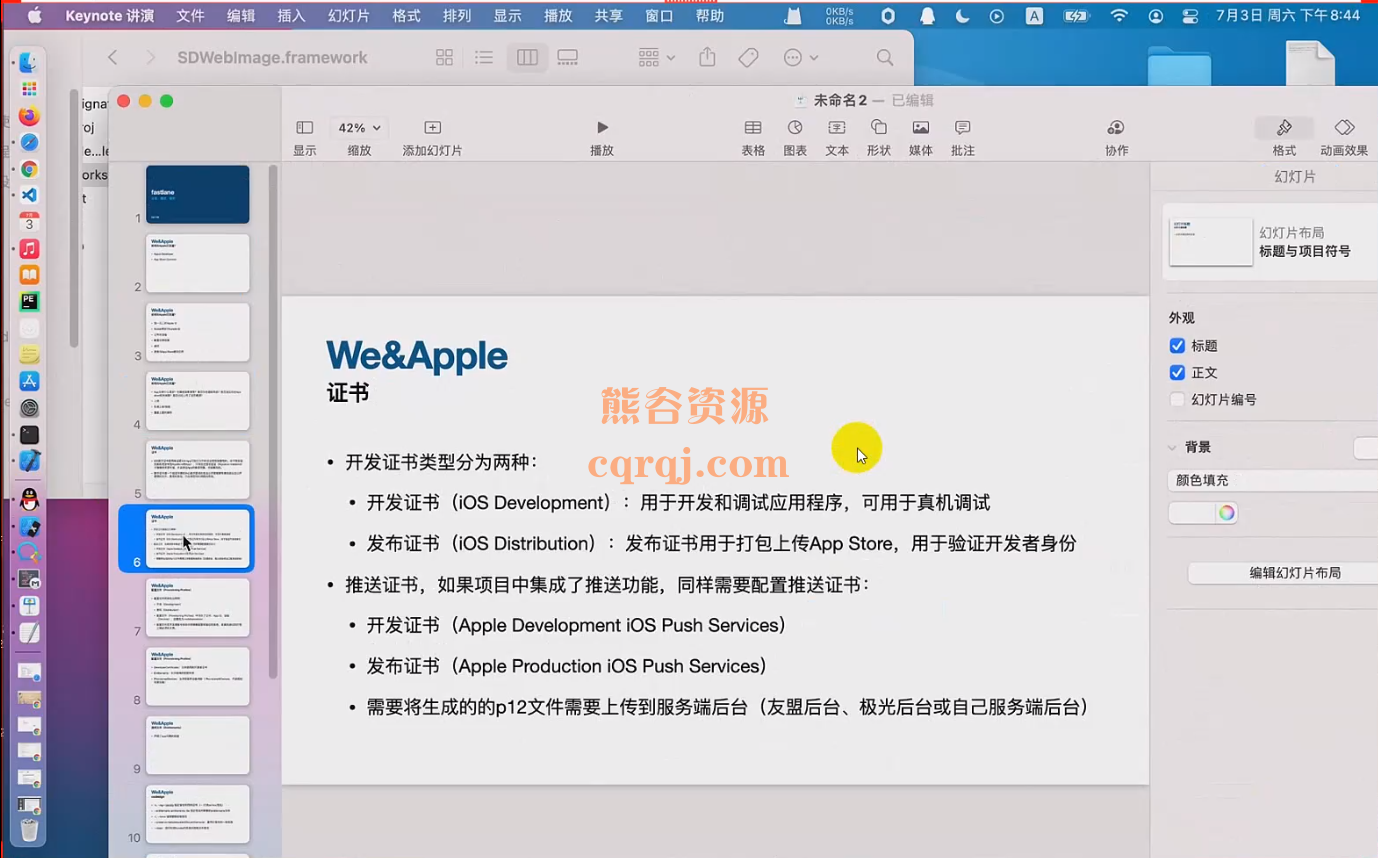
Task: Open the 媒体 media picker
Action: (x=921, y=138)
